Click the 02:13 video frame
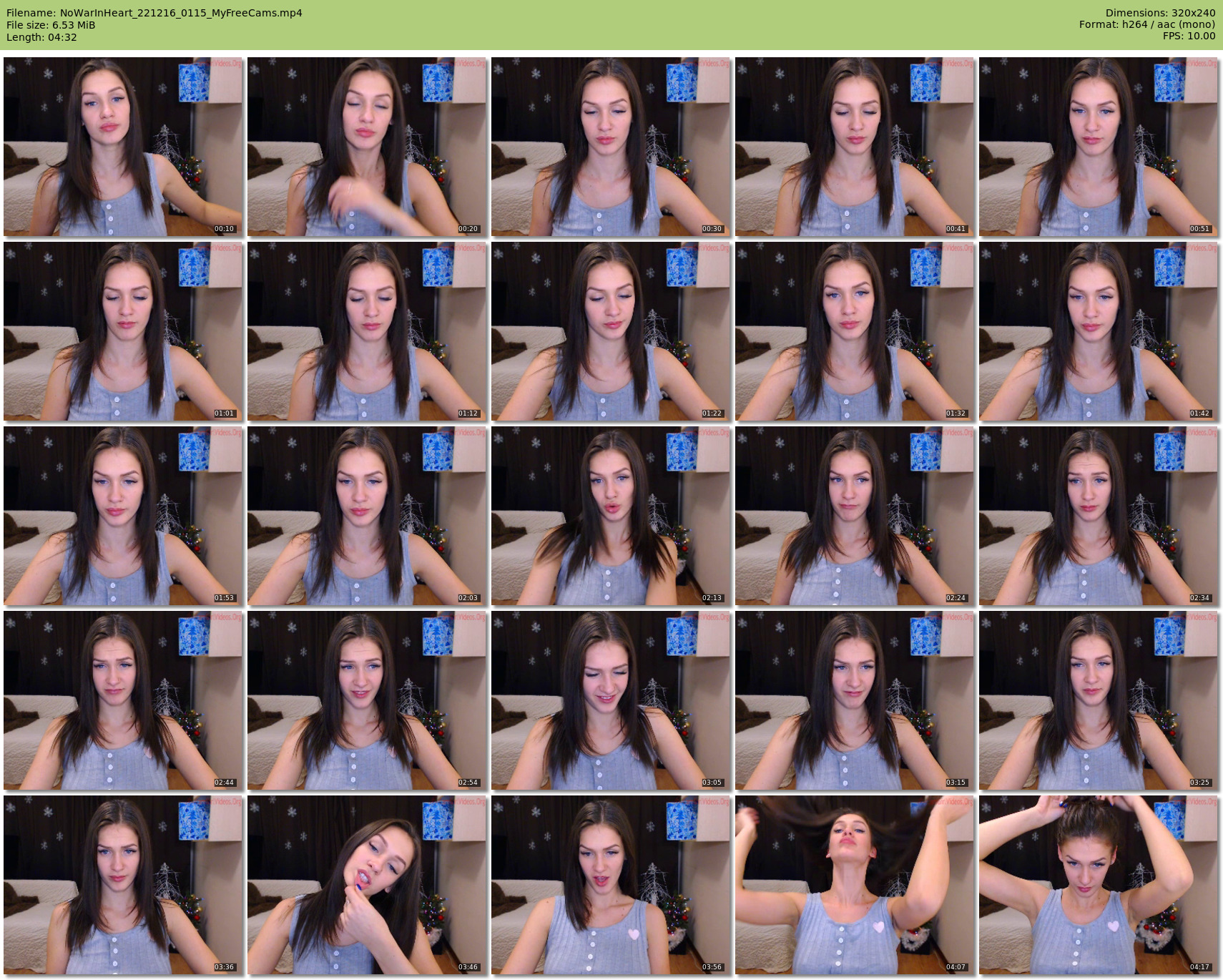Screen dimensions: 1223x980 [x=611, y=516]
